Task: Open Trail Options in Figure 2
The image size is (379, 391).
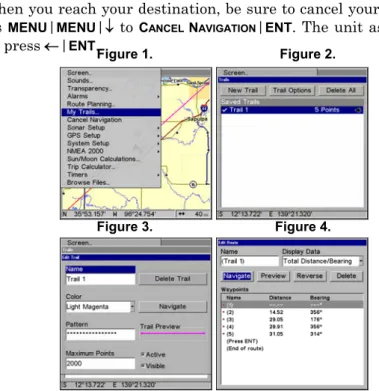Action: [x=292, y=90]
